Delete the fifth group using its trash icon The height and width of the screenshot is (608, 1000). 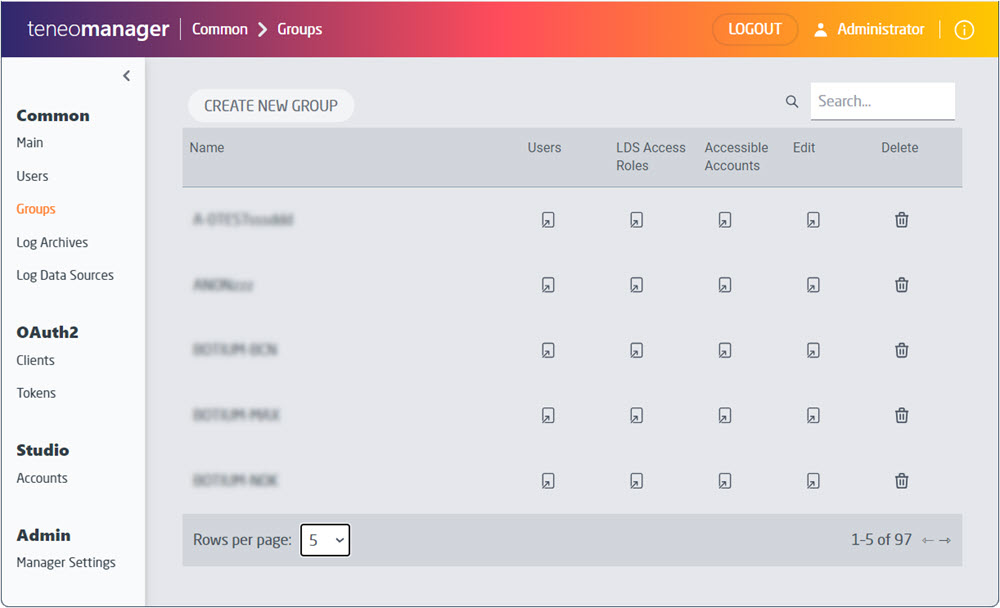901,480
